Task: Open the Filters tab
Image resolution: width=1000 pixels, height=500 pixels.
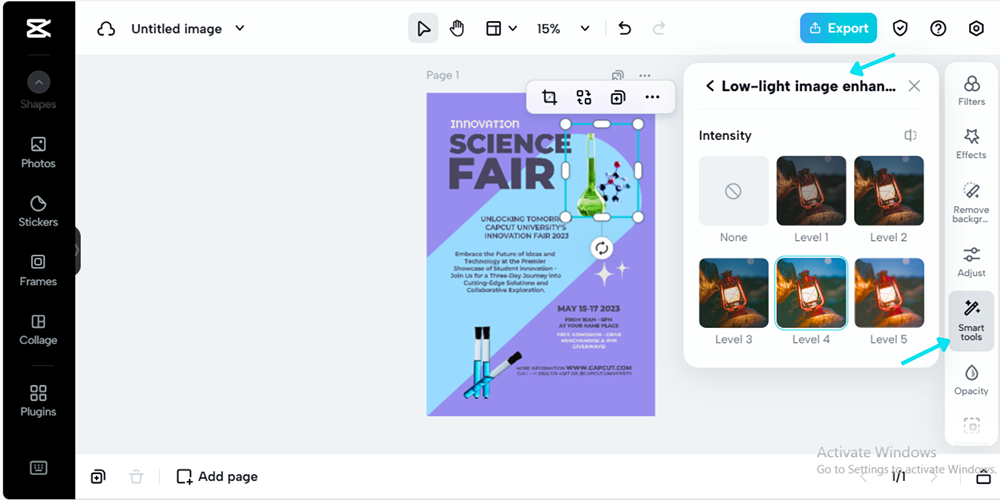Action: tap(971, 91)
